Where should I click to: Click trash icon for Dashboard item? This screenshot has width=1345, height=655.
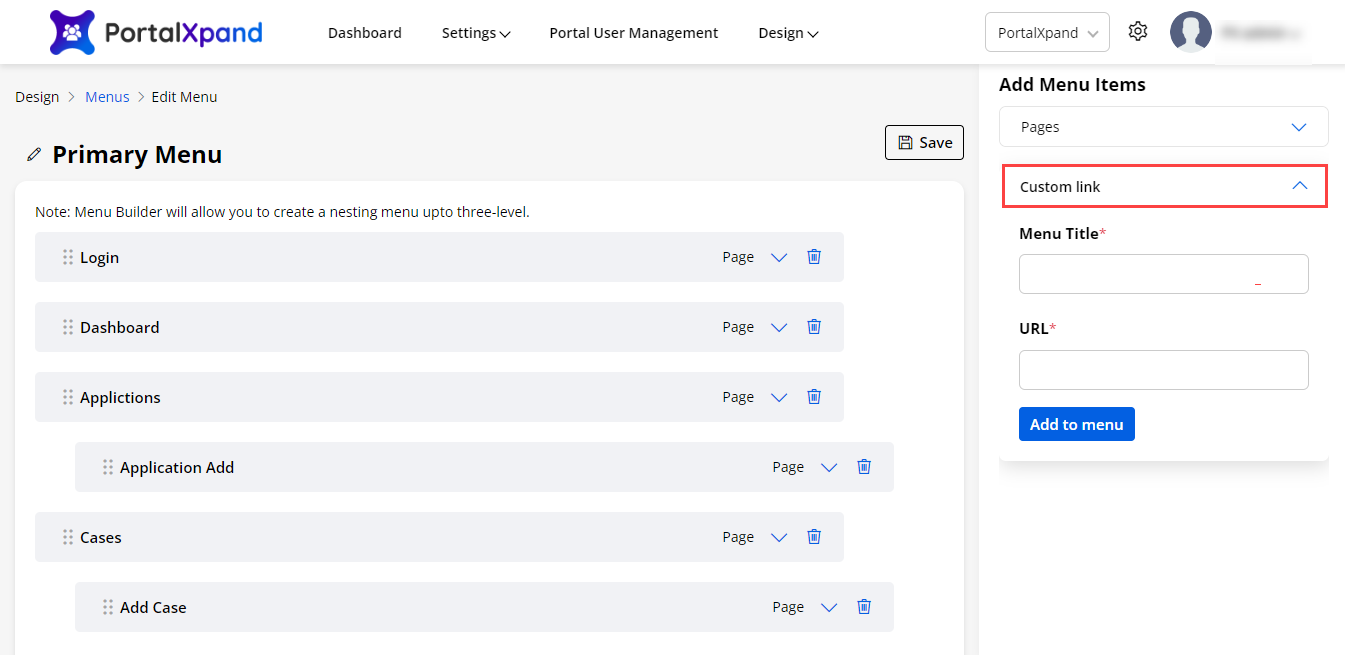(814, 327)
